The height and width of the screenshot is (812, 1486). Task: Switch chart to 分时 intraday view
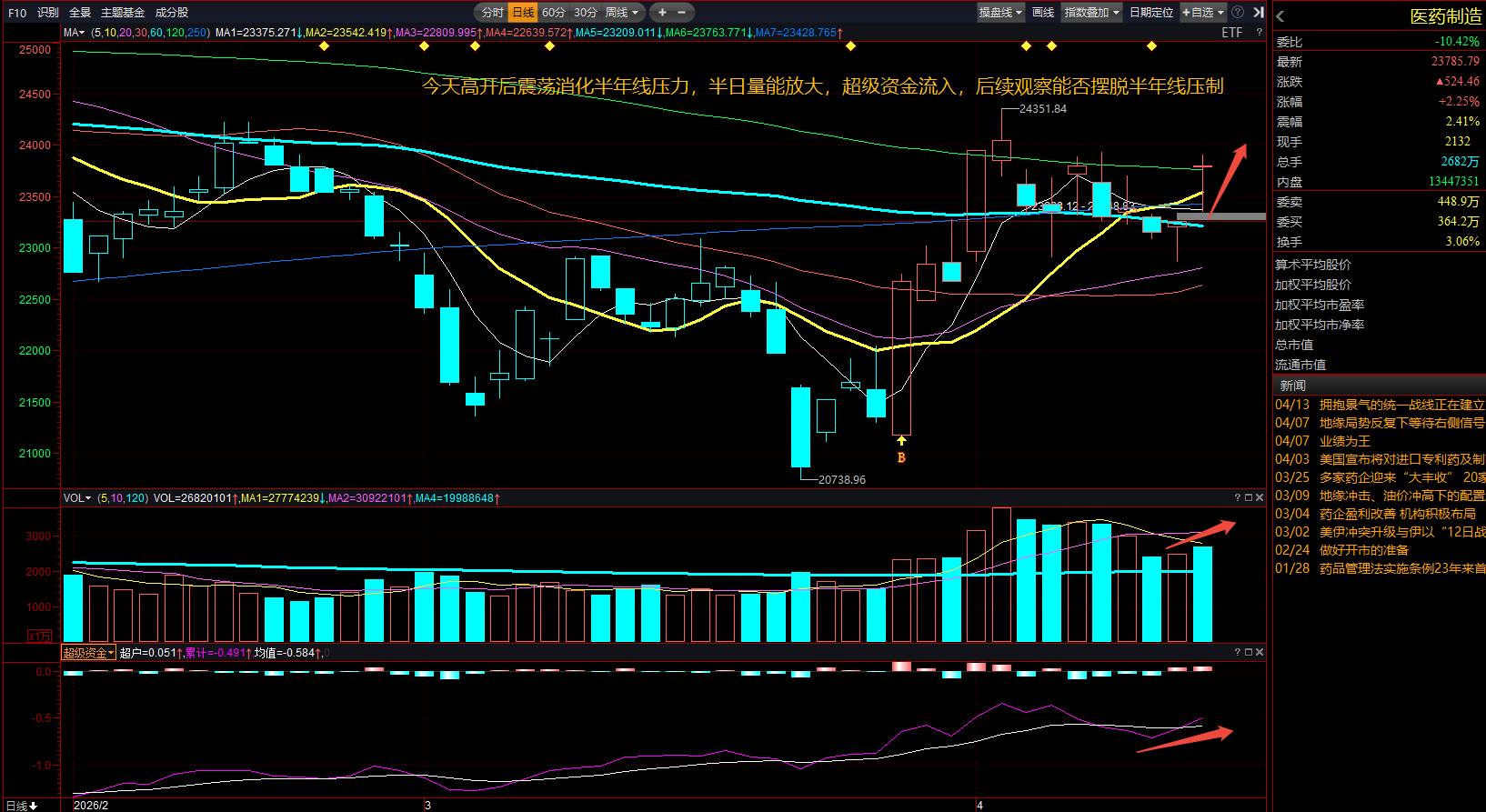492,13
